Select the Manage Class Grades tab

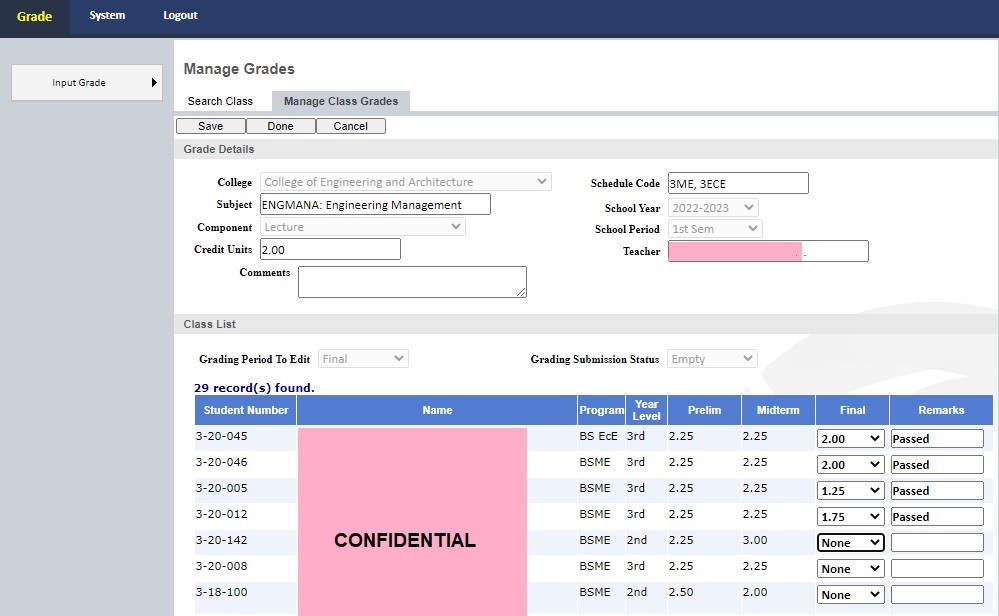point(341,101)
